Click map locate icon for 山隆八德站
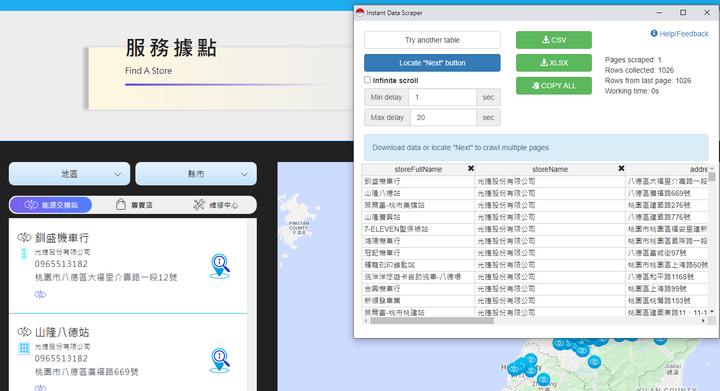This screenshot has height=391, width=720. click(220, 361)
